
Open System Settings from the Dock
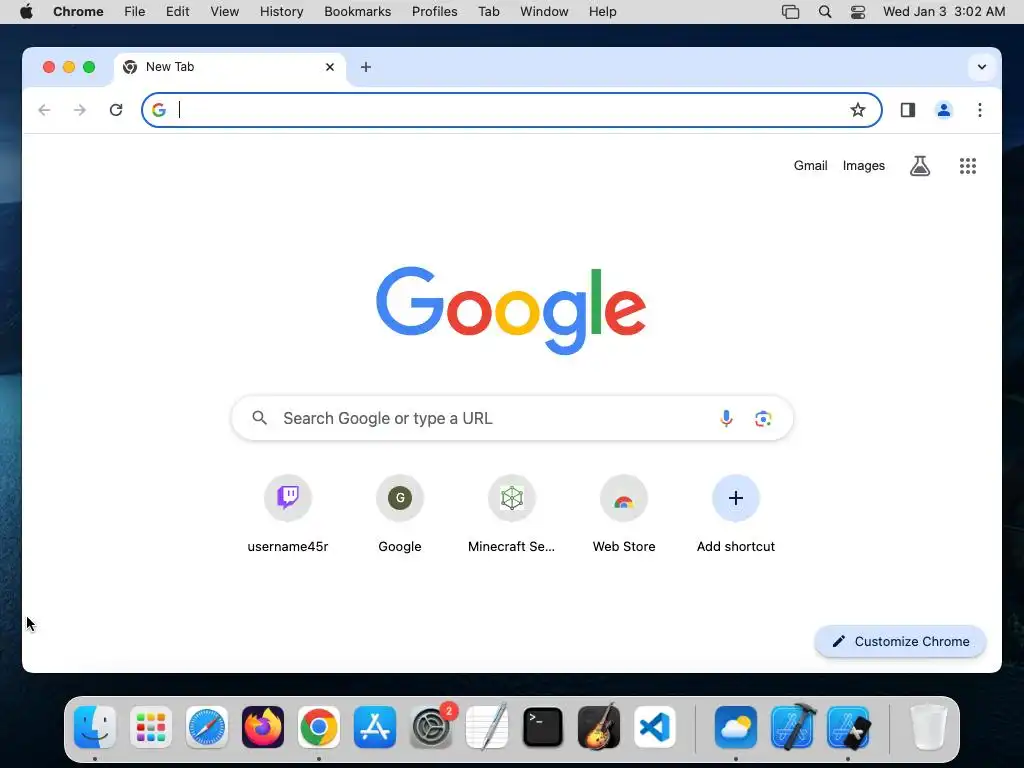[431, 727]
